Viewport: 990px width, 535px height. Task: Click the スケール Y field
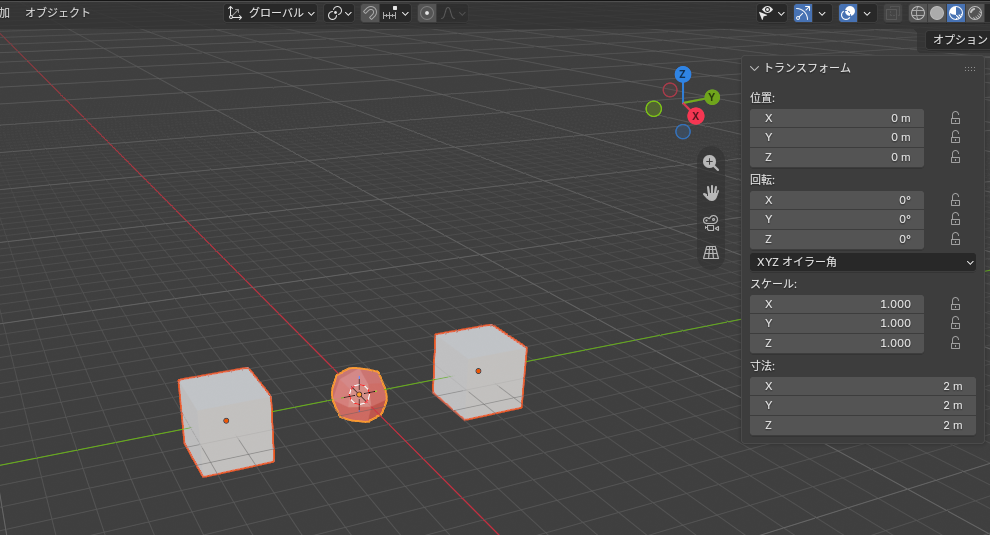tap(837, 323)
